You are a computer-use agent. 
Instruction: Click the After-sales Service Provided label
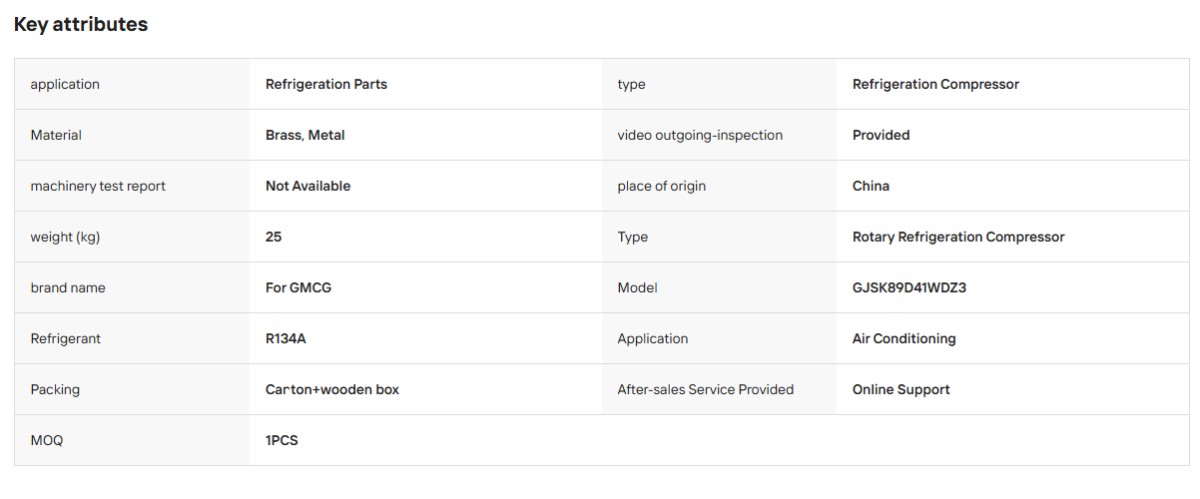(706, 390)
